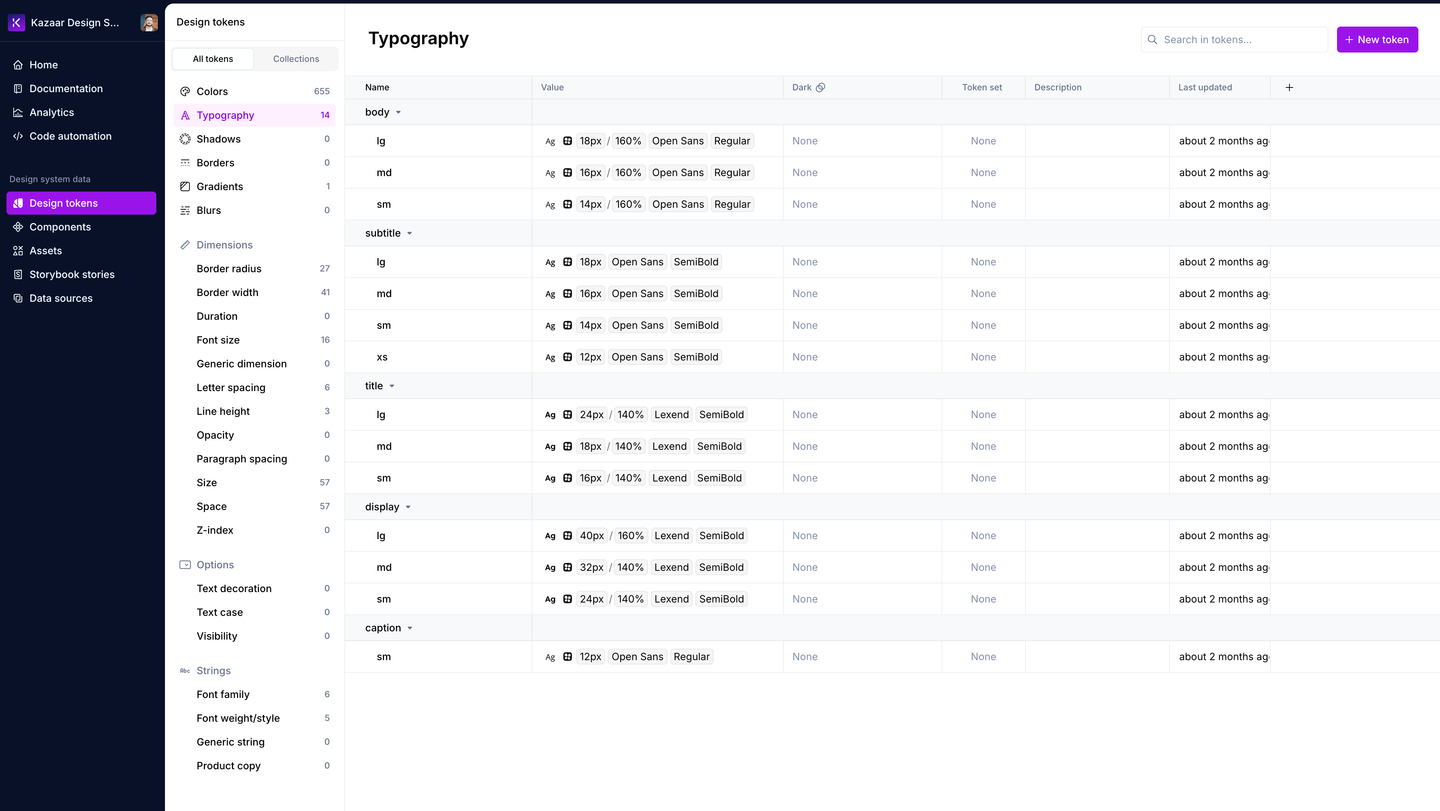1440x811 pixels.
Task: Focus the Search in tokens field
Action: [1234, 40]
